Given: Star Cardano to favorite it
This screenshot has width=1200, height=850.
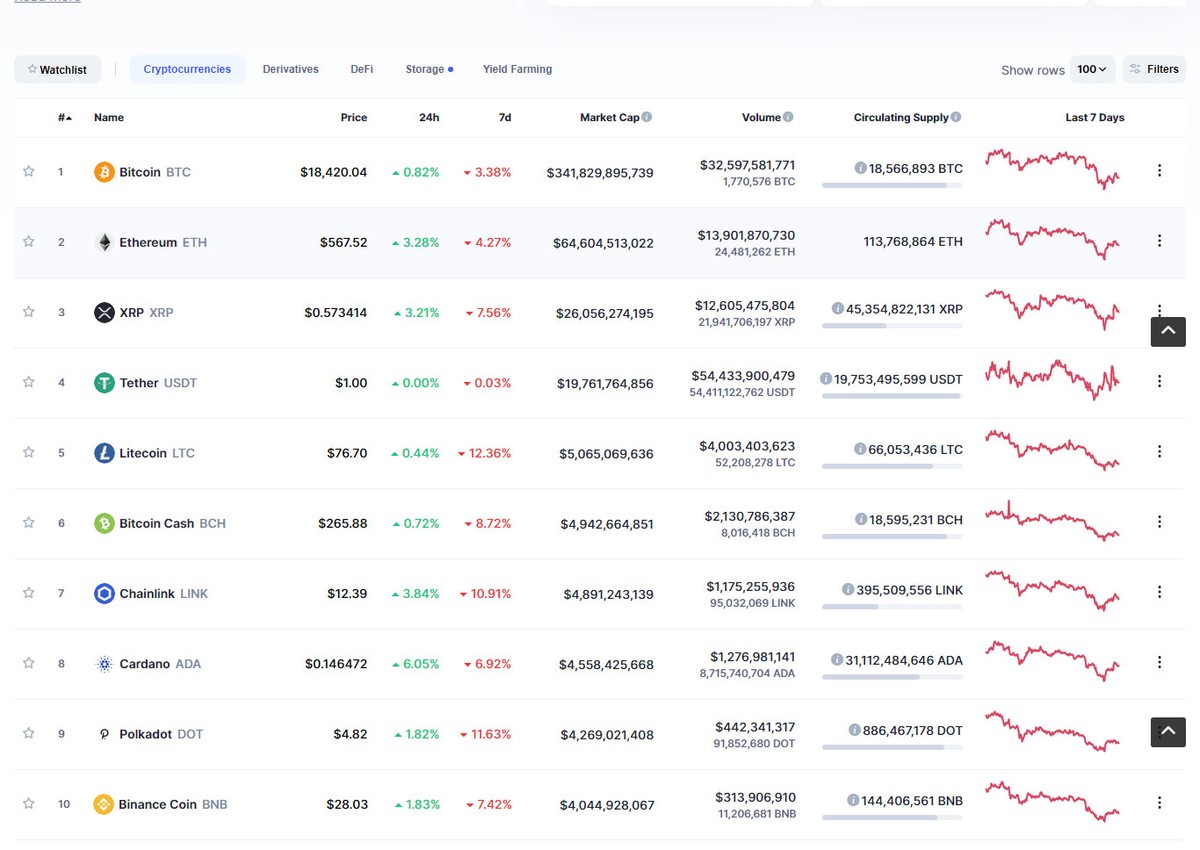Looking at the screenshot, I should 28,662.
